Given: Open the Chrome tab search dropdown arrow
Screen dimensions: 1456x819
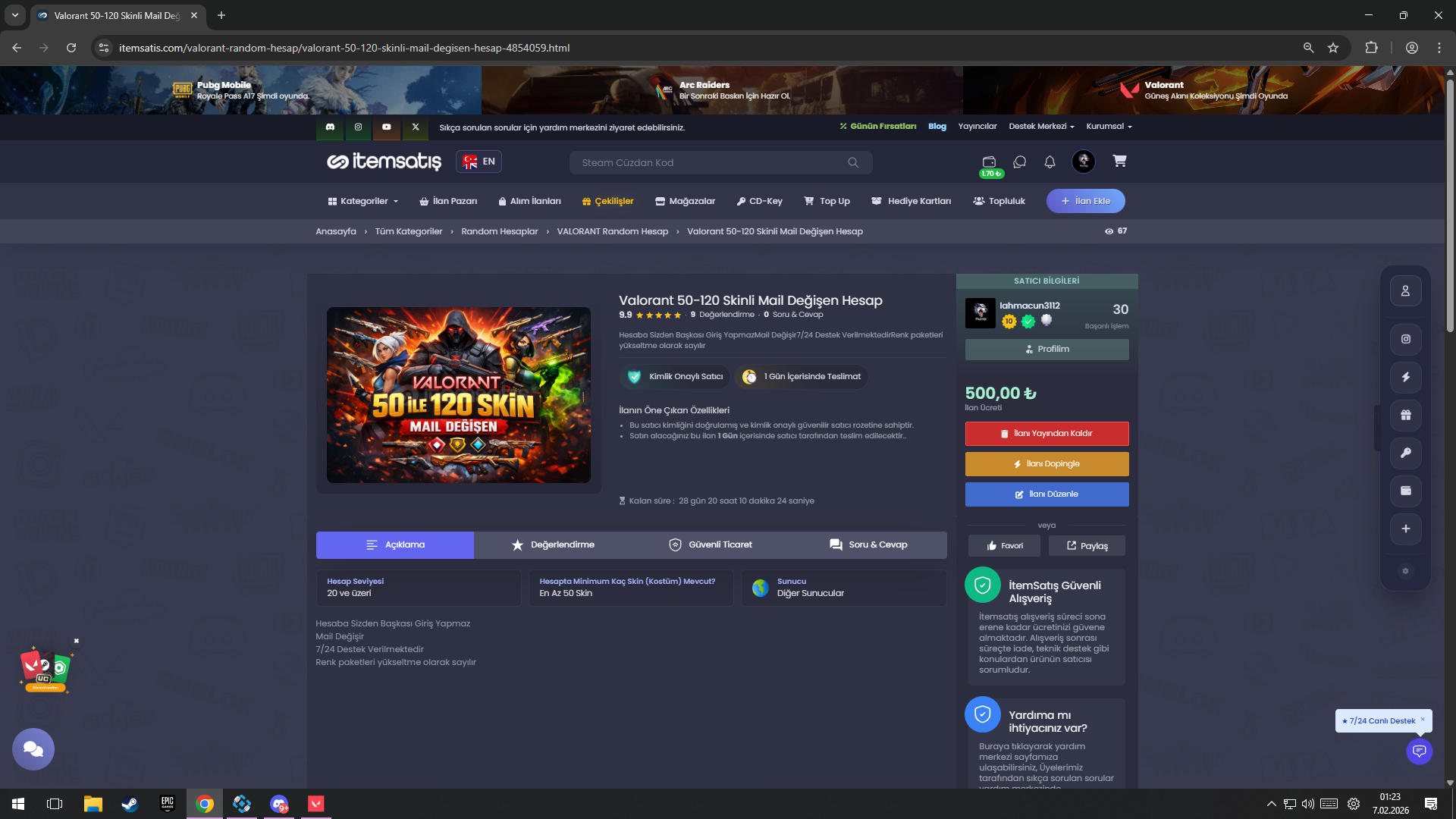Looking at the screenshot, I should coord(15,15).
